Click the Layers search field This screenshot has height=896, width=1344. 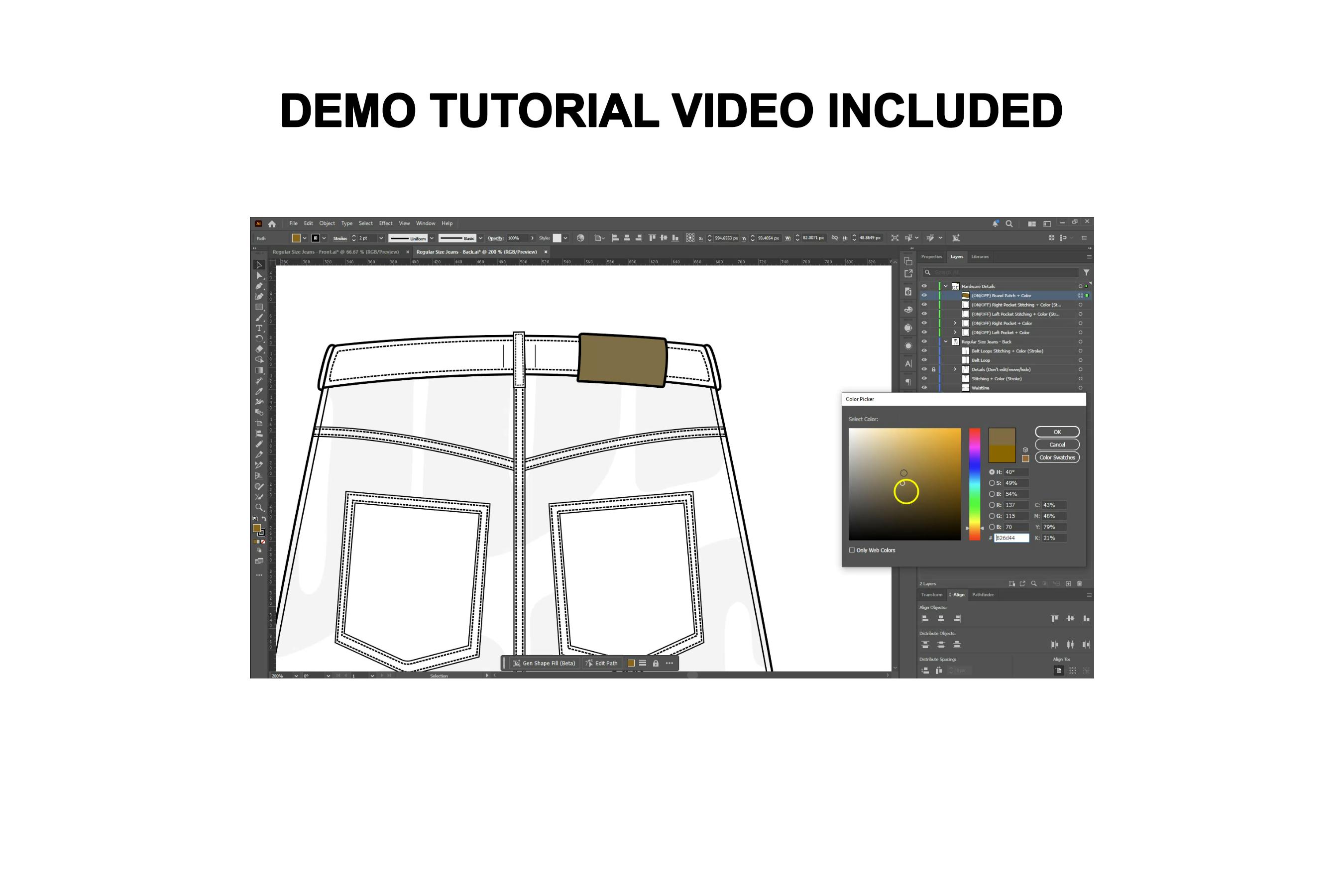point(1001,273)
